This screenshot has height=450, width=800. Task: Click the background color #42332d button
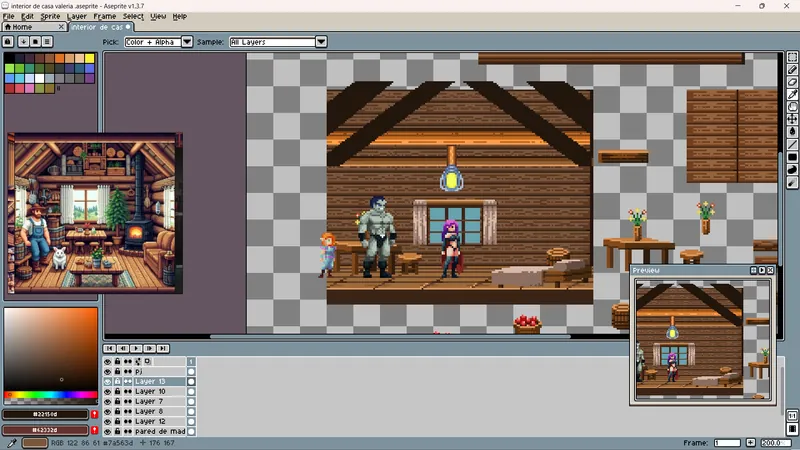pyautogui.click(x=45, y=430)
